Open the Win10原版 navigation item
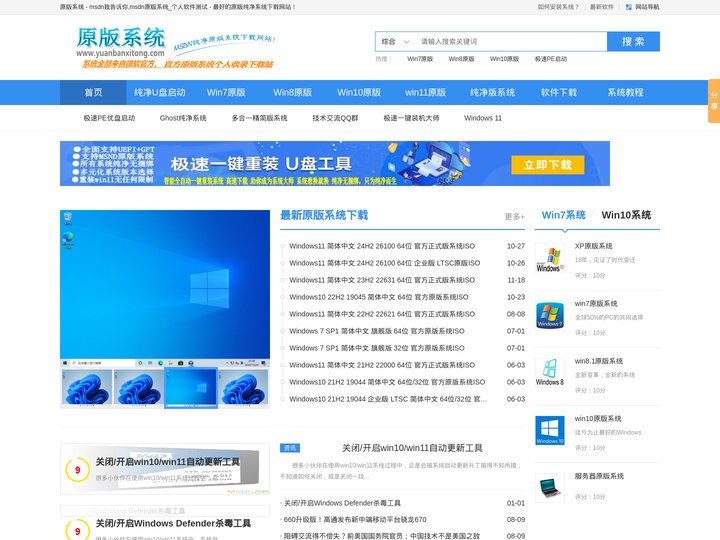 [359, 92]
